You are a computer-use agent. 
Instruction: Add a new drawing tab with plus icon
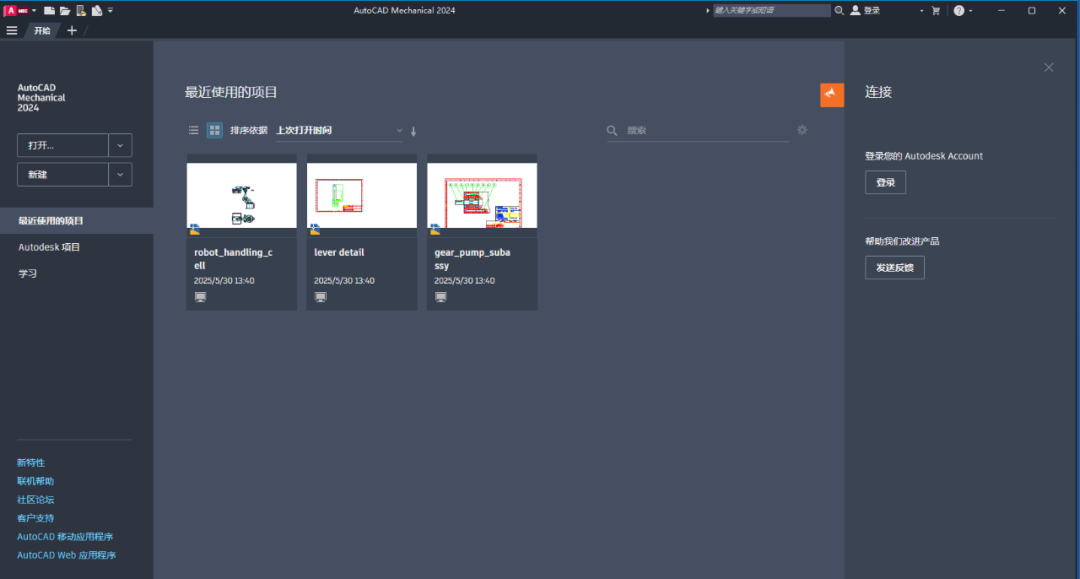(71, 30)
